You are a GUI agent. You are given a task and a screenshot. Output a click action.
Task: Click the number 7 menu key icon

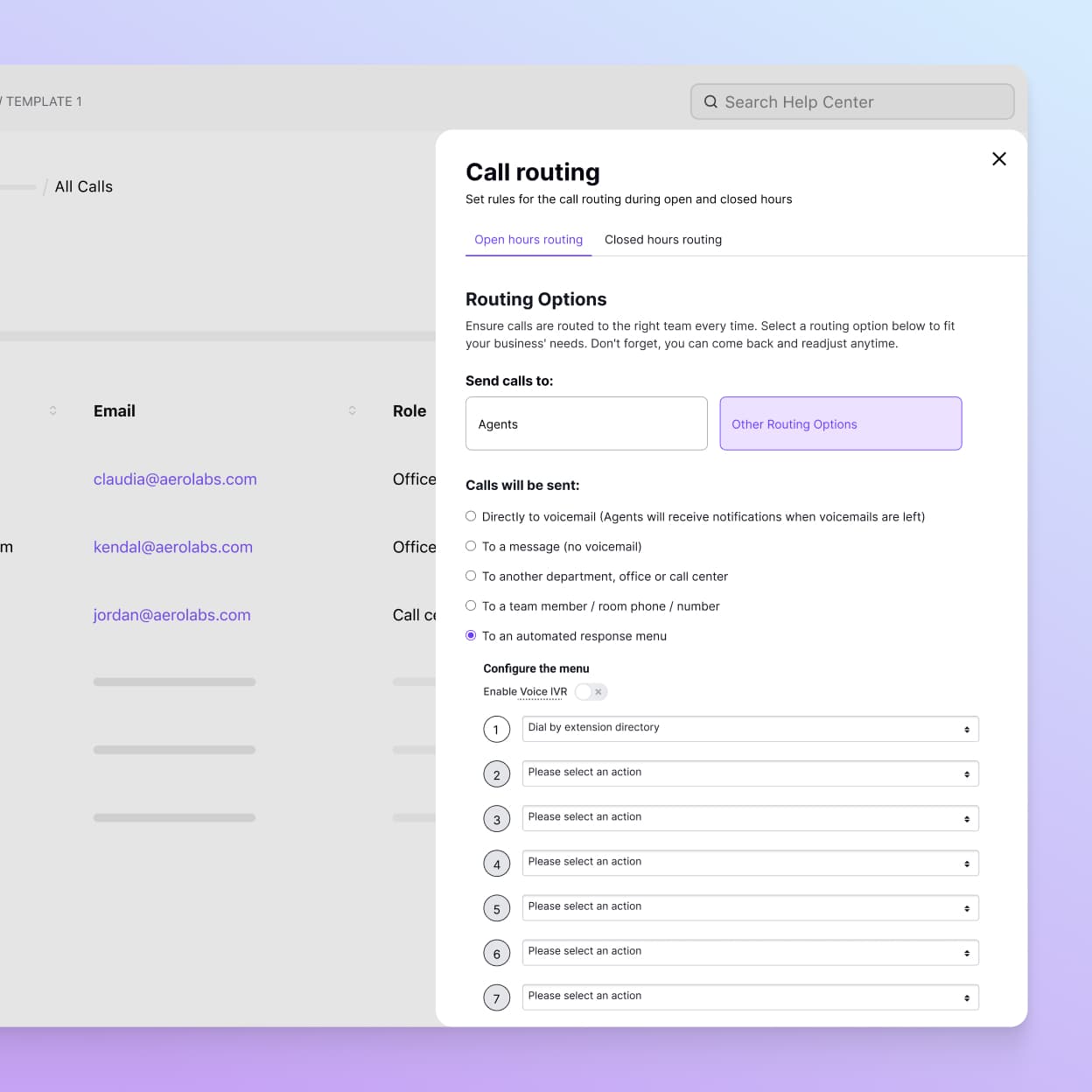pos(496,997)
